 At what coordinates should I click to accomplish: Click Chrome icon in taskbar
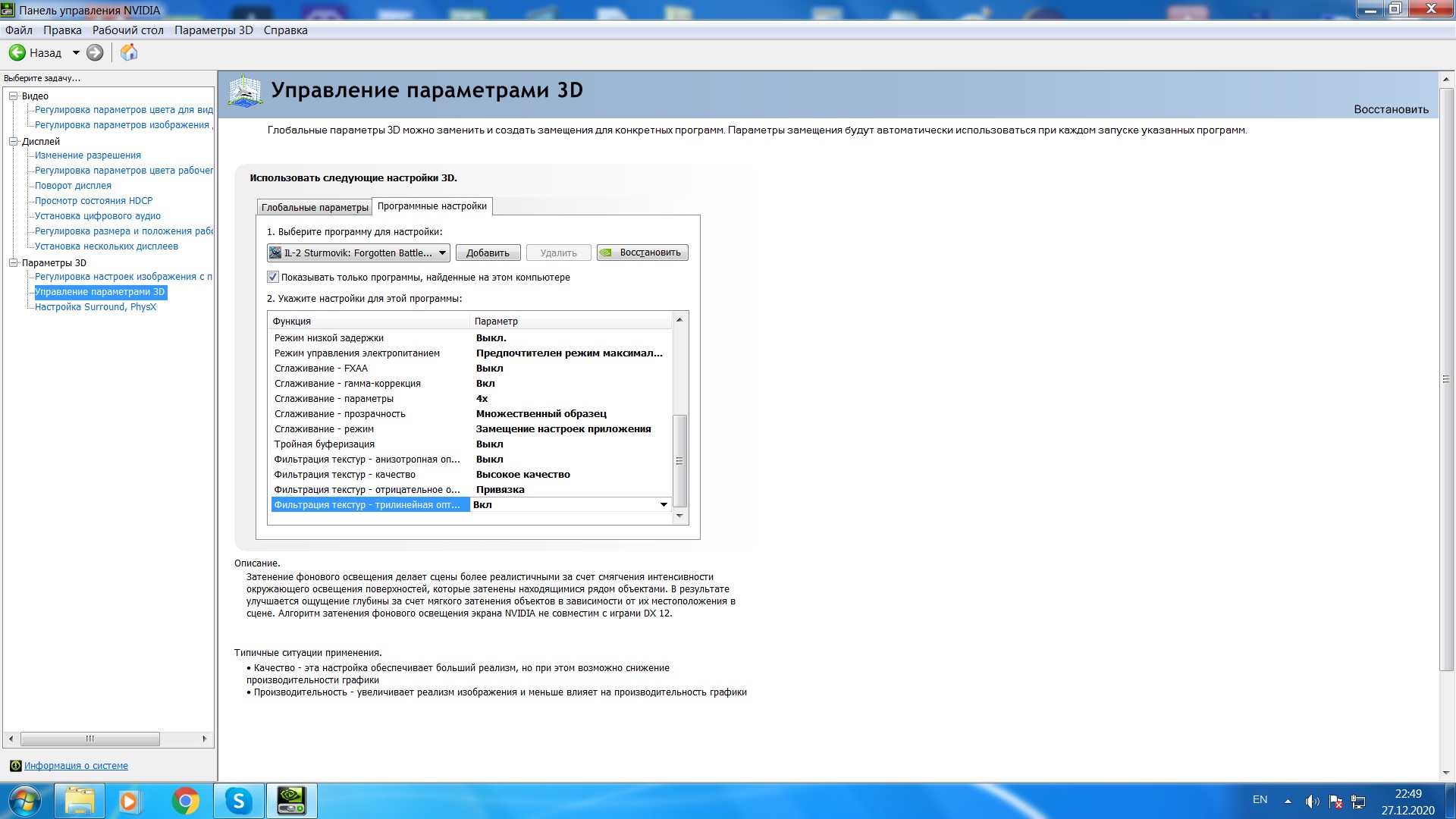point(185,801)
